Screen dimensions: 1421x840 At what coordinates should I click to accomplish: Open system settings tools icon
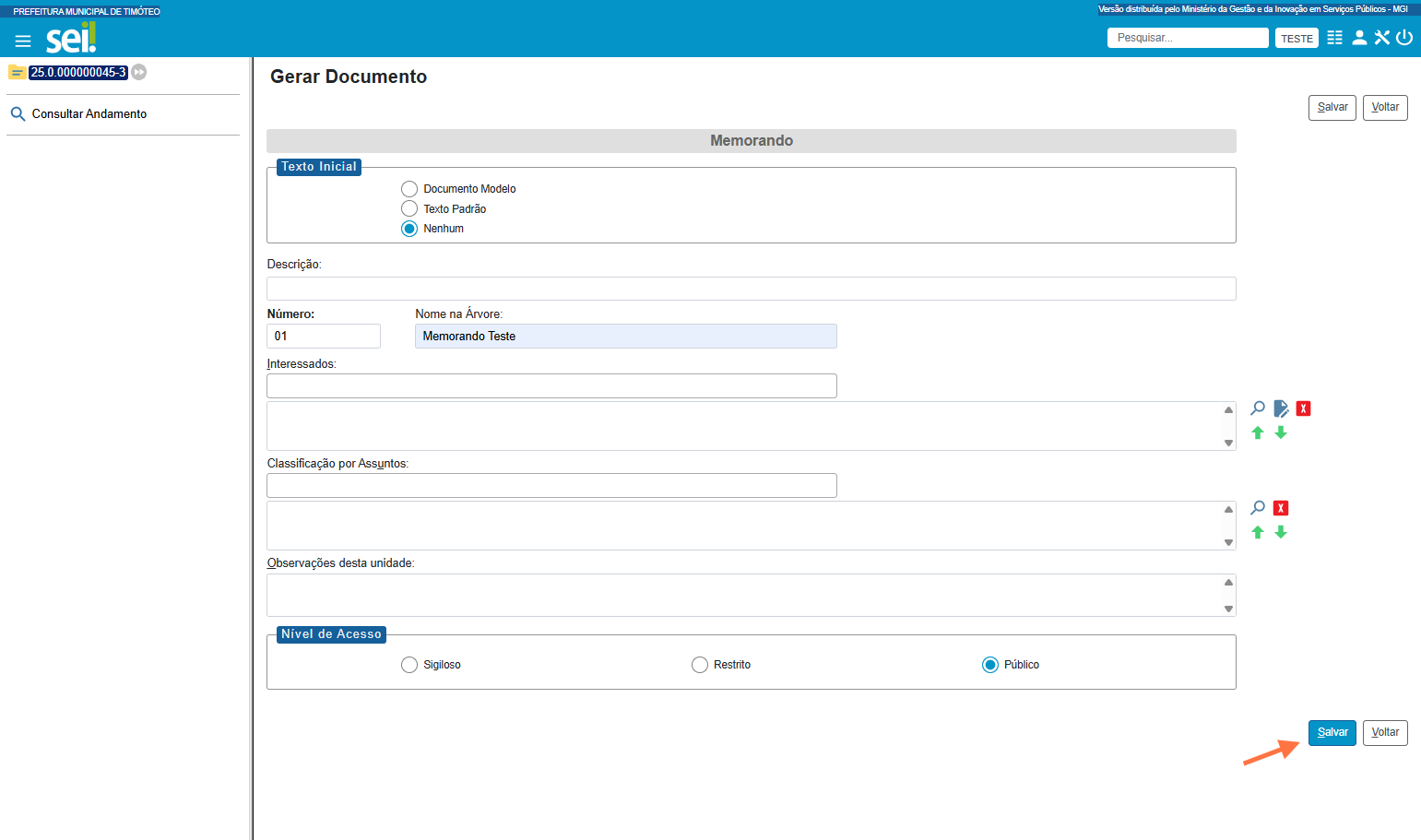click(1381, 38)
